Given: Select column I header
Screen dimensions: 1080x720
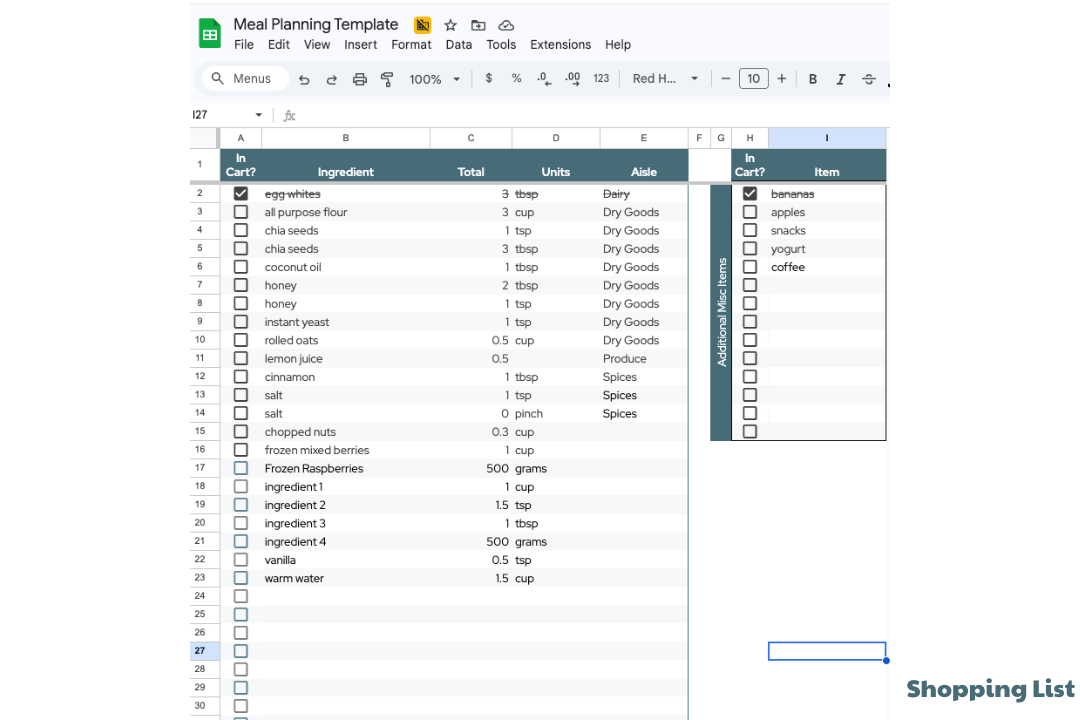Looking at the screenshot, I should point(827,138).
